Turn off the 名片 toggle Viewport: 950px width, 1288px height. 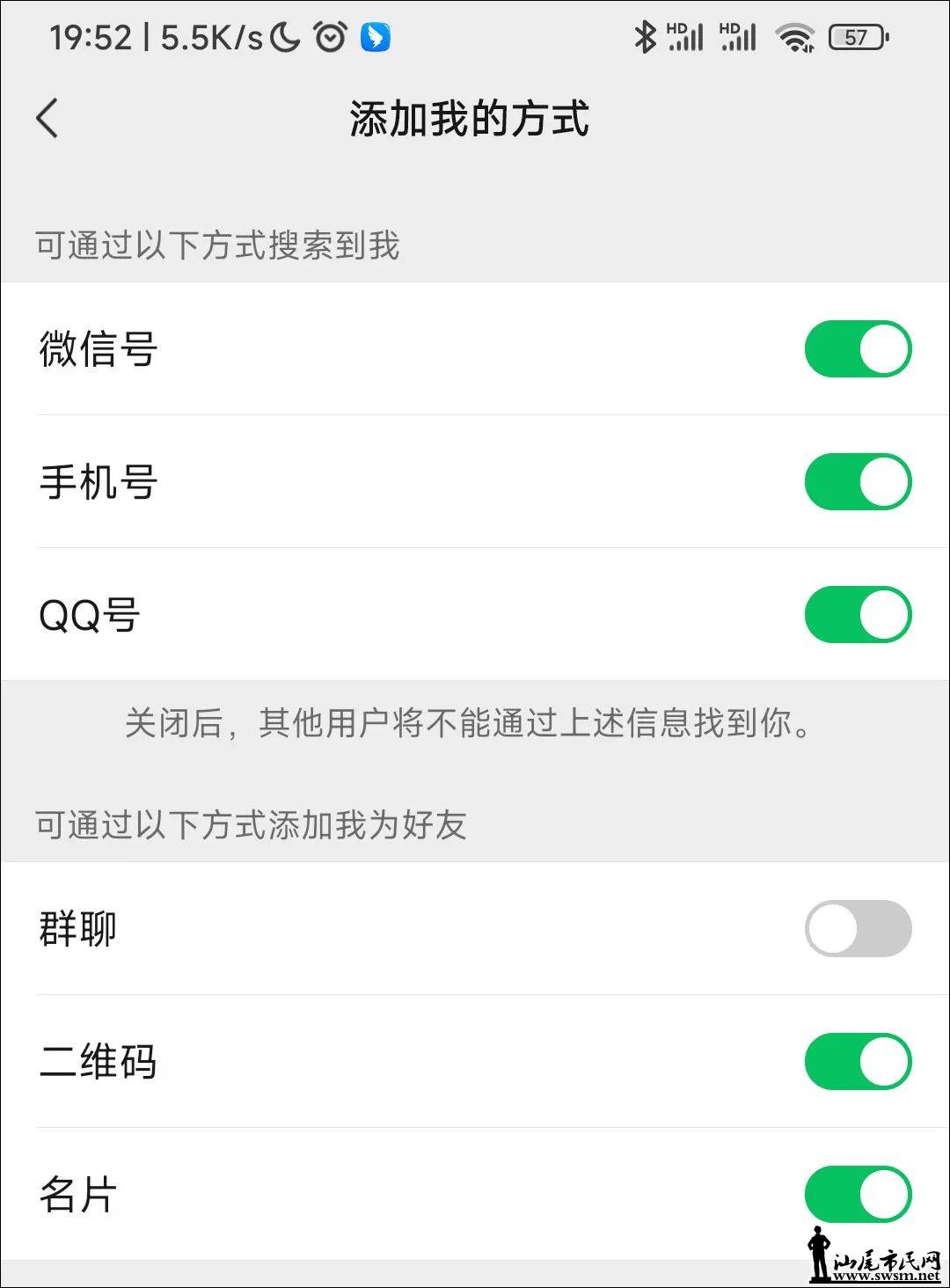click(x=858, y=1194)
